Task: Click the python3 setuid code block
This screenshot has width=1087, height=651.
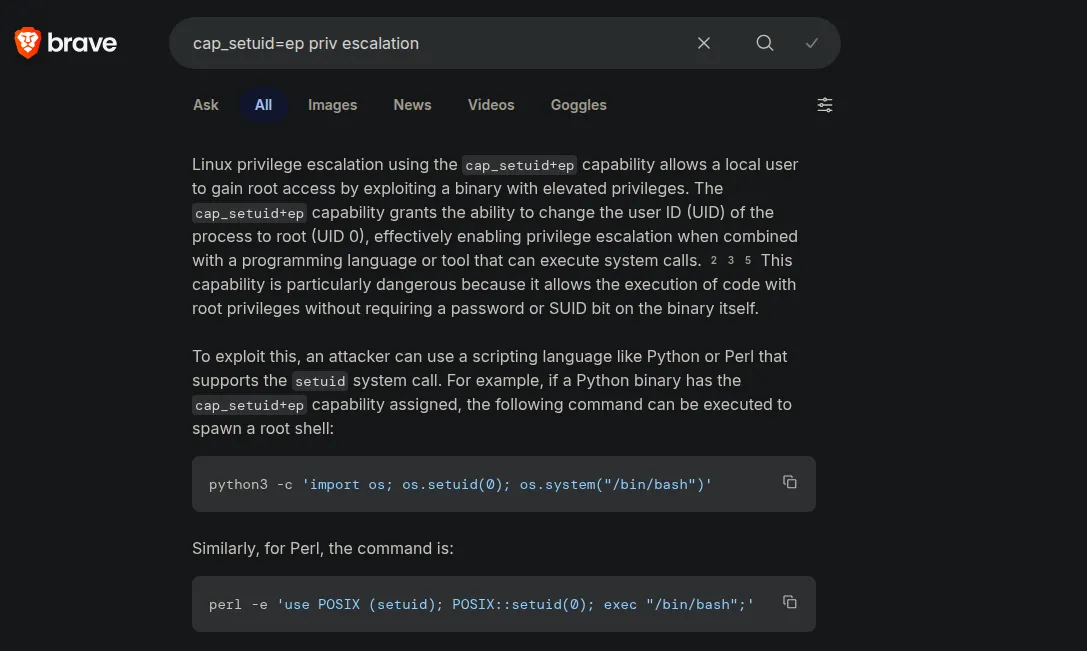Action: pos(460,484)
